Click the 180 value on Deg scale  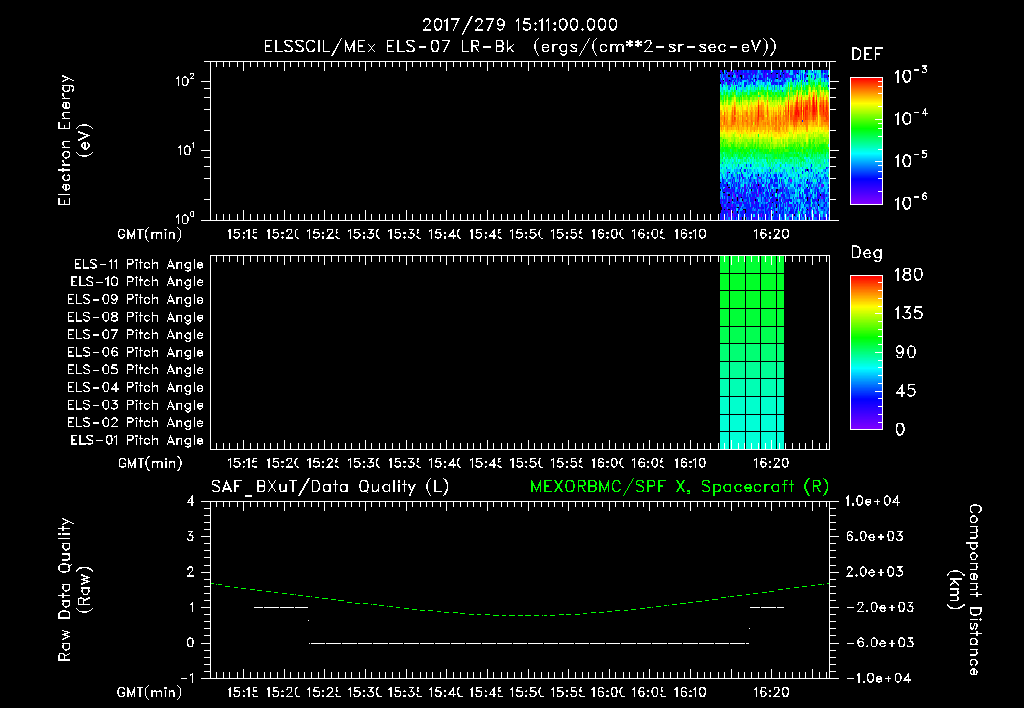pos(908,274)
